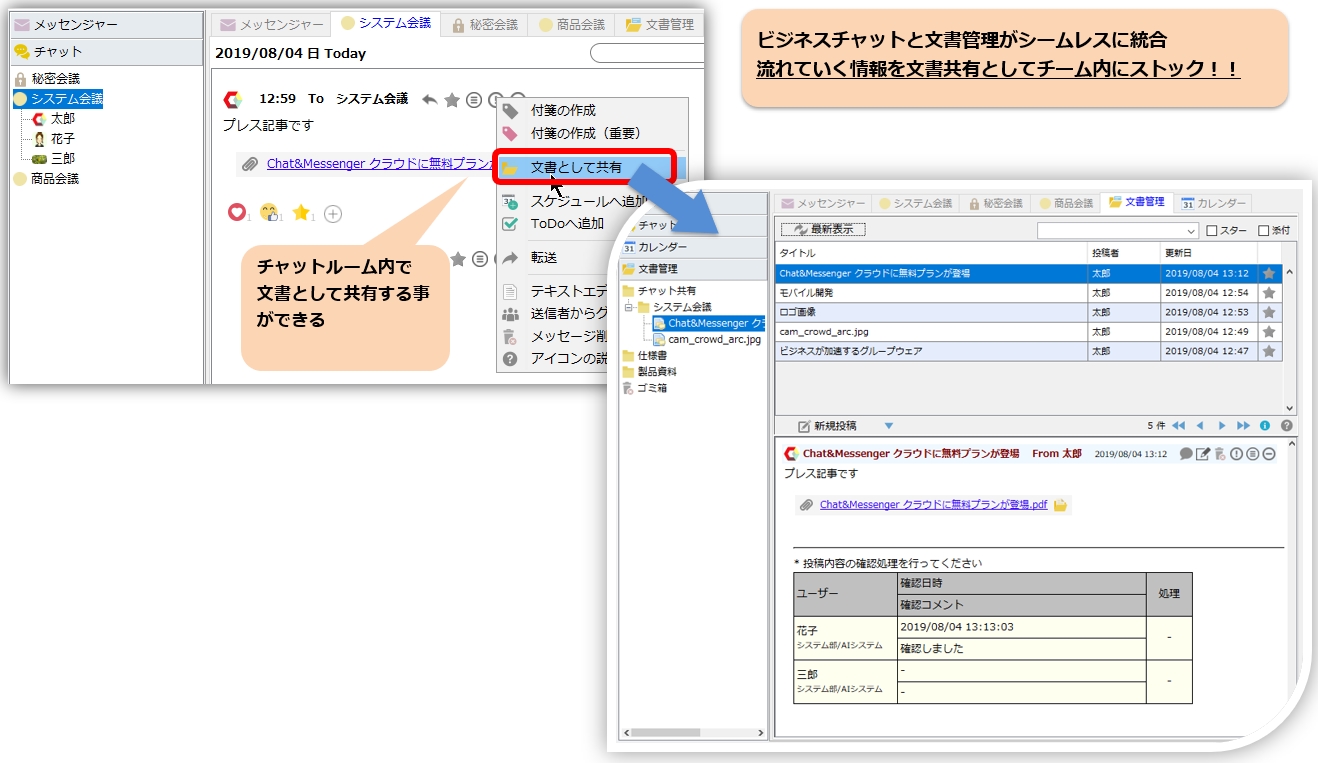Go to next page of documents

click(x=1222, y=426)
